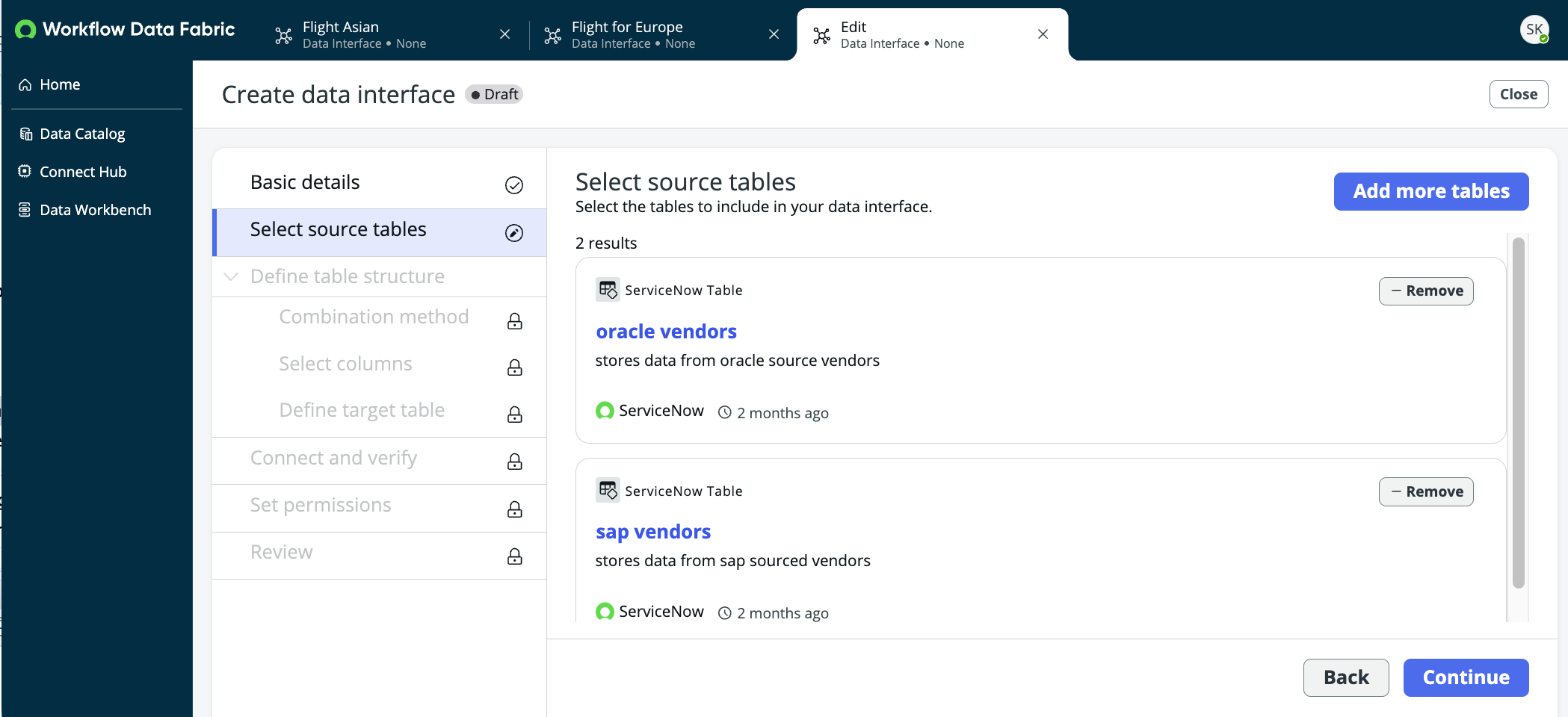Image resolution: width=1568 pixels, height=717 pixels.
Task: Click the Basic details completed checkmark icon
Action: click(514, 185)
